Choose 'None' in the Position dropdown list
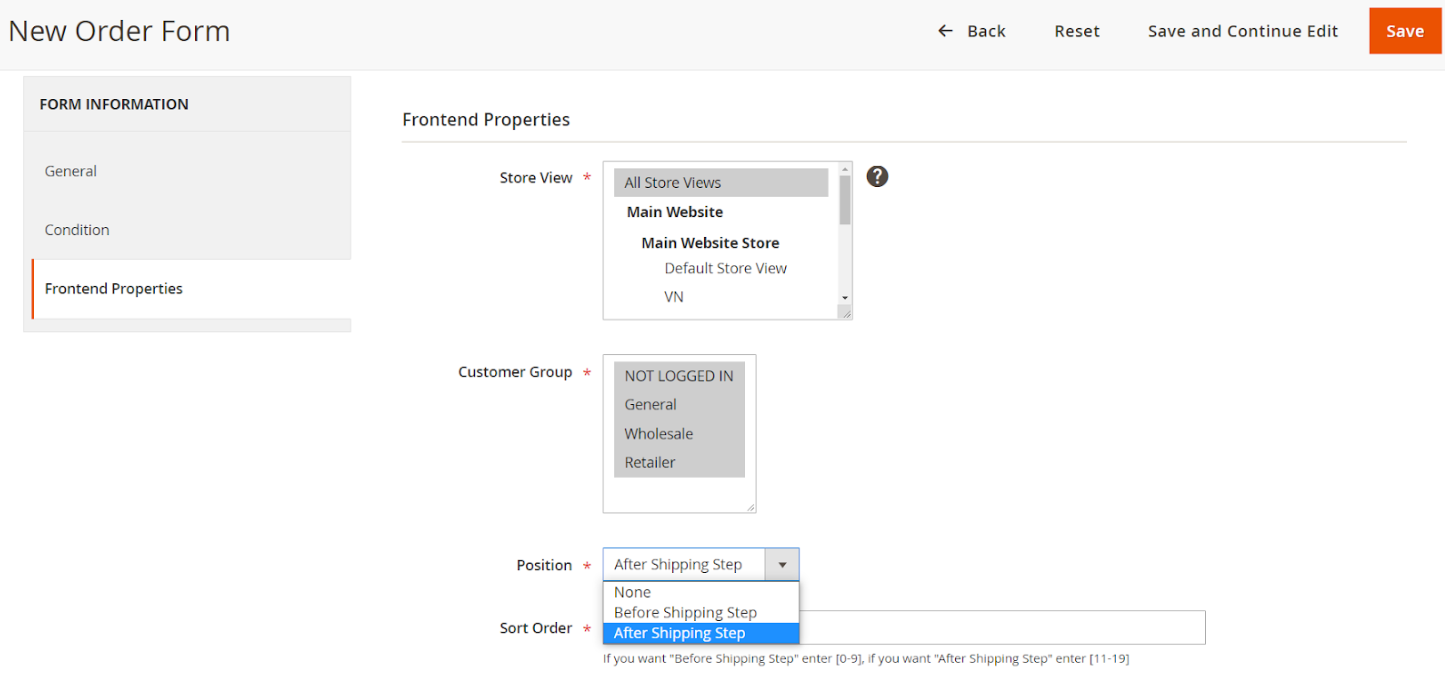The image size is (1445, 674). point(633,592)
